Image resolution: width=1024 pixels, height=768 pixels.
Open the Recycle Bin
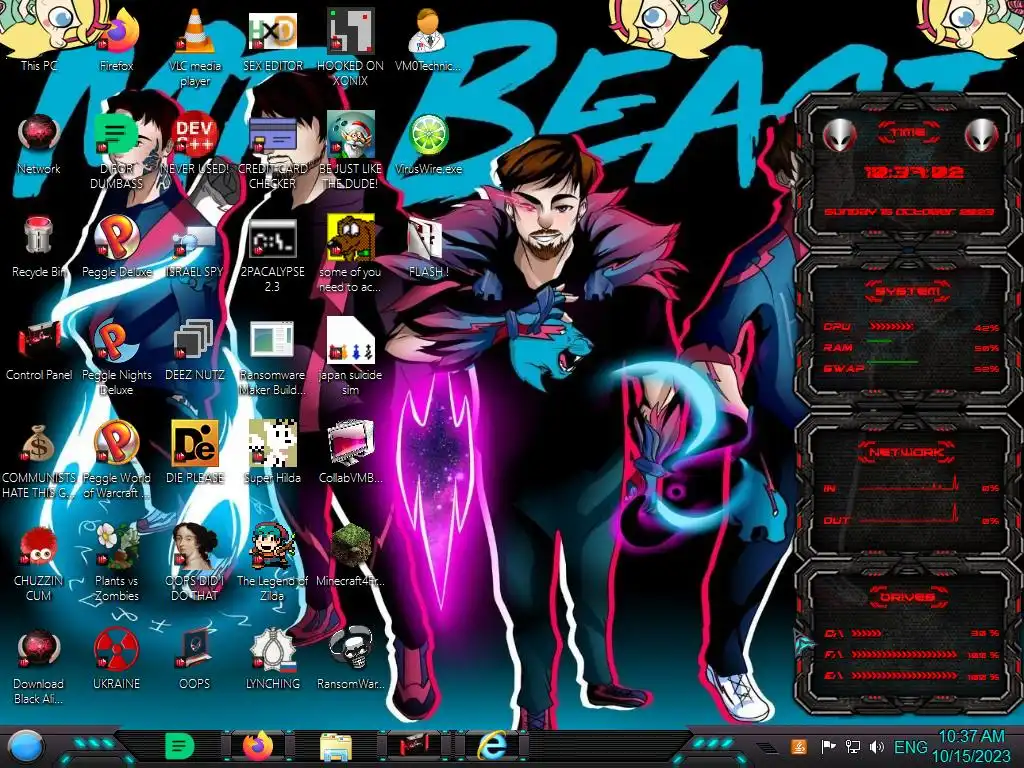39,247
